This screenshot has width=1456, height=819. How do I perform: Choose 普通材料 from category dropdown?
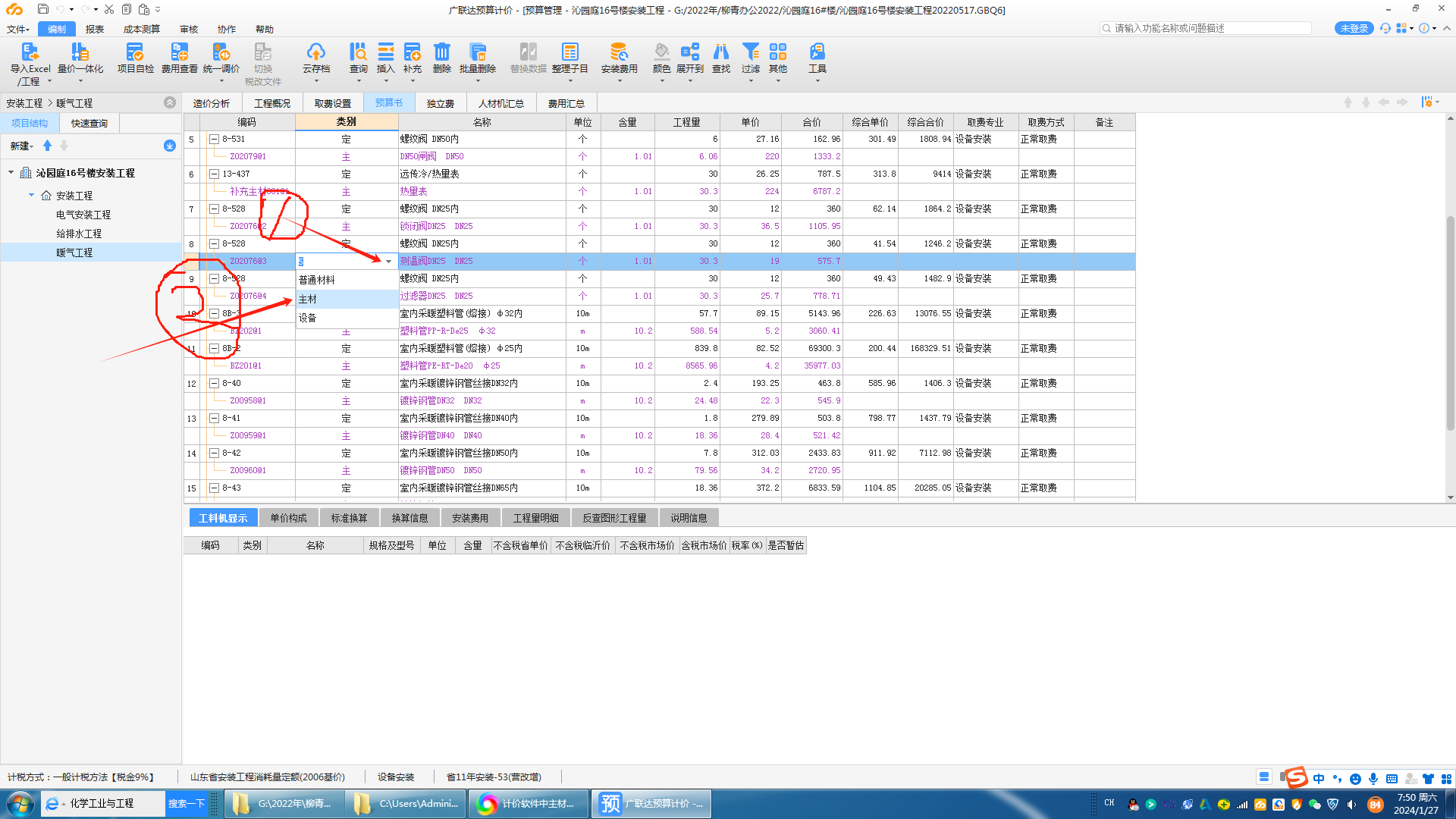[347, 280]
